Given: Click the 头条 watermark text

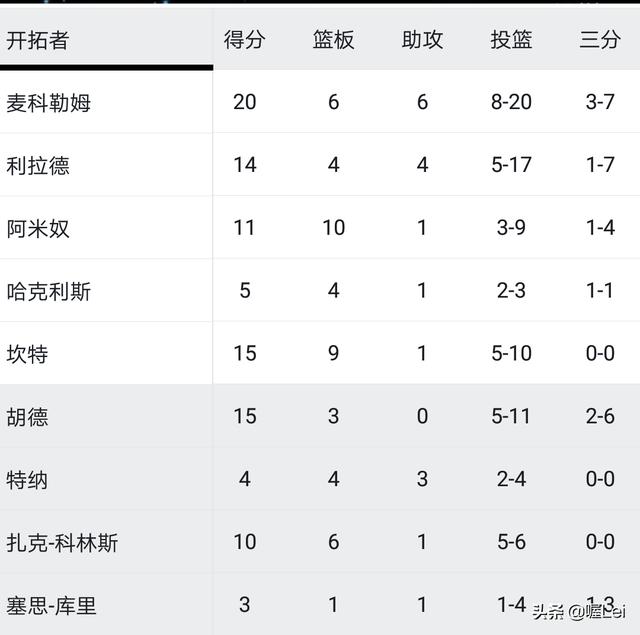Looking at the screenshot, I should (x=548, y=612).
